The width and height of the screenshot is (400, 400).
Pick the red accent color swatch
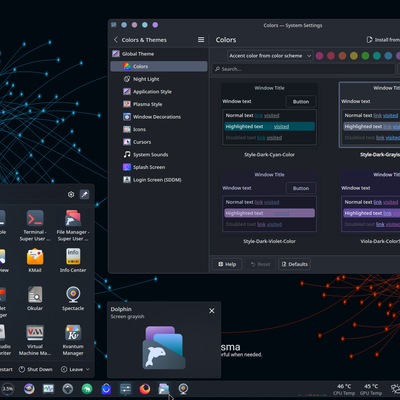click(x=331, y=56)
